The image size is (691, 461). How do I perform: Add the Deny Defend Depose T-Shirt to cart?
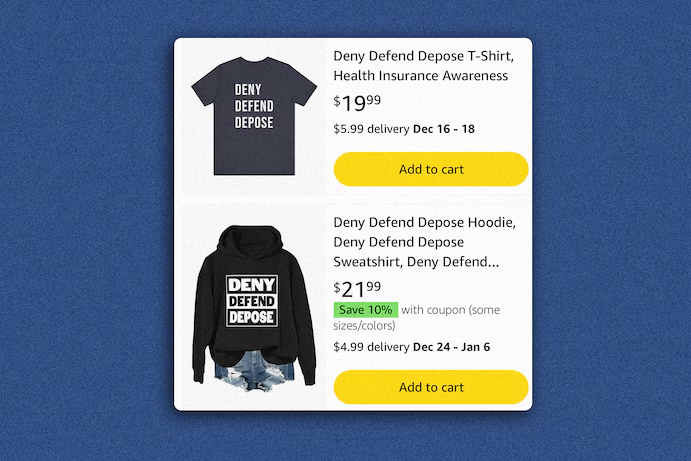click(x=431, y=169)
